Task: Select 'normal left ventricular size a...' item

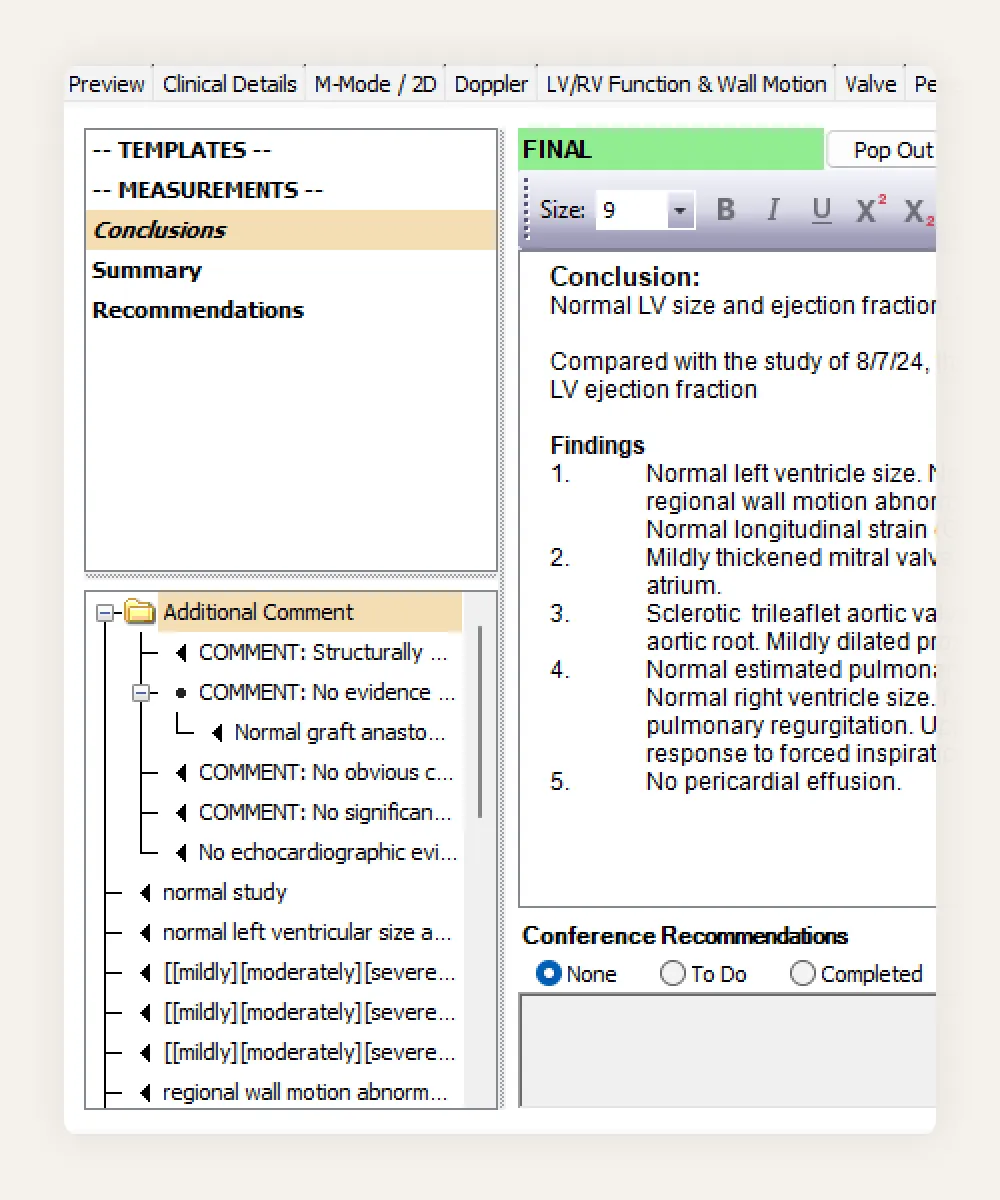Action: [x=307, y=932]
